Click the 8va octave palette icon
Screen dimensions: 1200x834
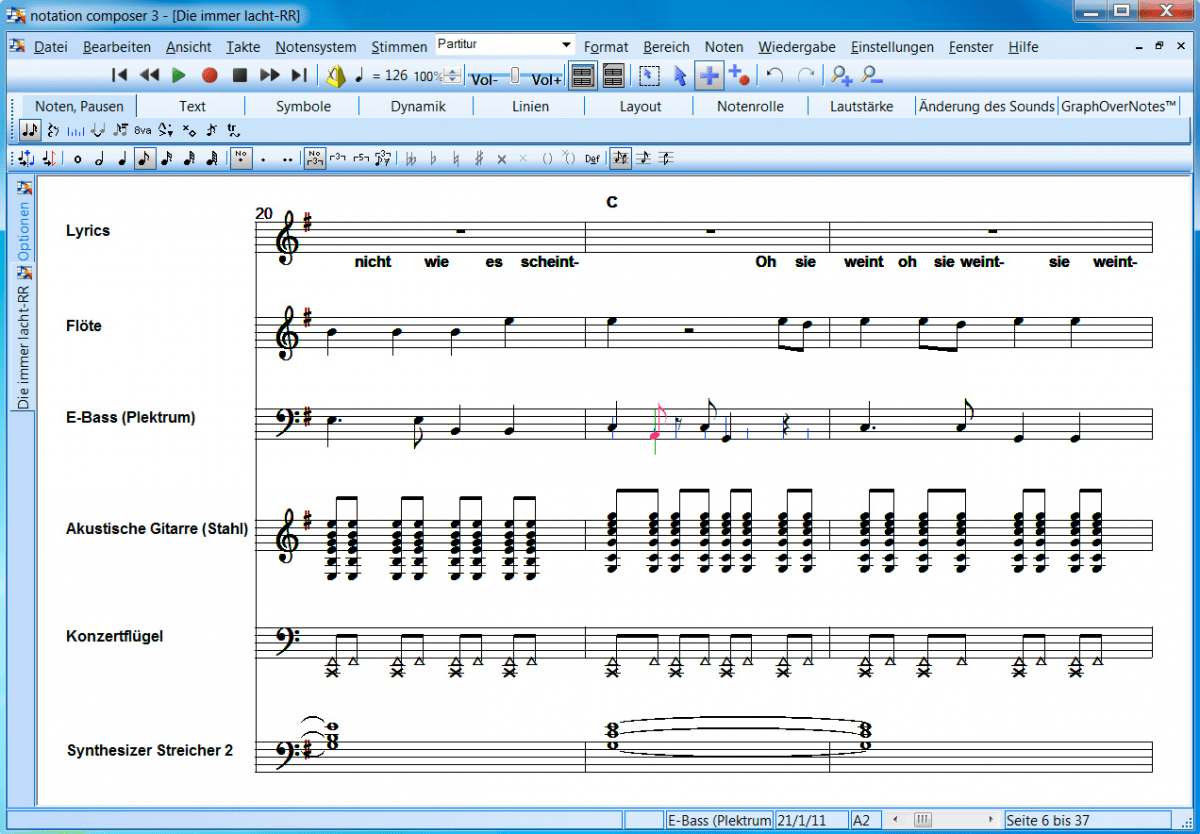(x=142, y=130)
